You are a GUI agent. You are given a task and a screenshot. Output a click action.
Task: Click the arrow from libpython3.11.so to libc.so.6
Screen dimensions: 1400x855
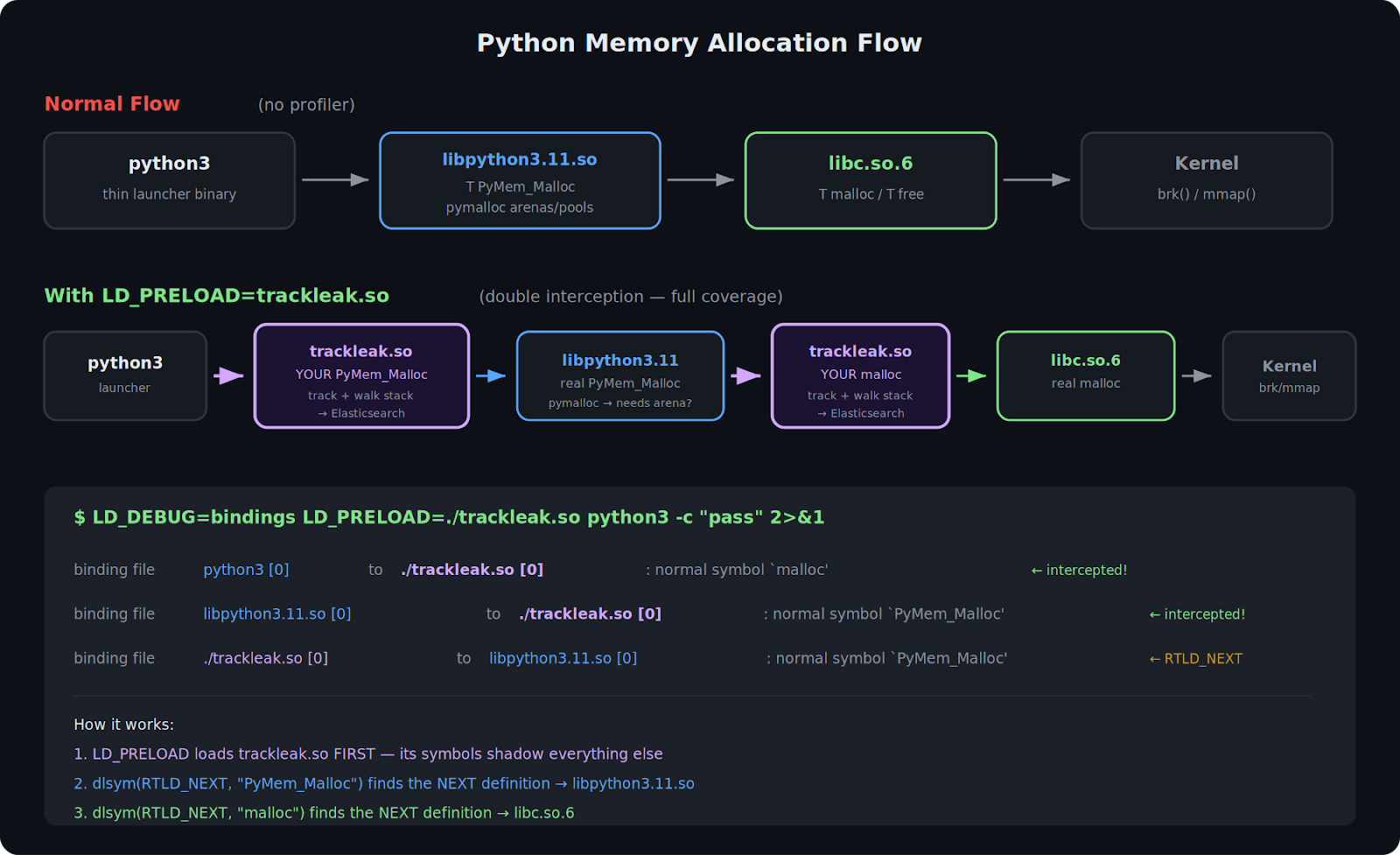pyautogui.click(x=701, y=180)
